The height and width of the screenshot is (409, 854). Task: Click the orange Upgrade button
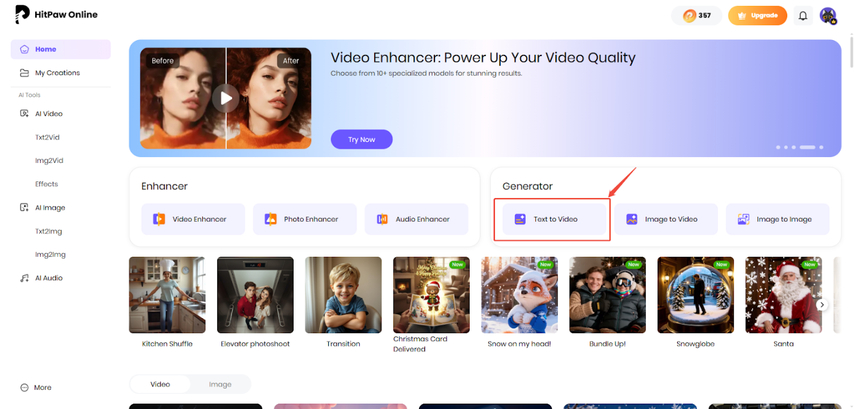[757, 15]
